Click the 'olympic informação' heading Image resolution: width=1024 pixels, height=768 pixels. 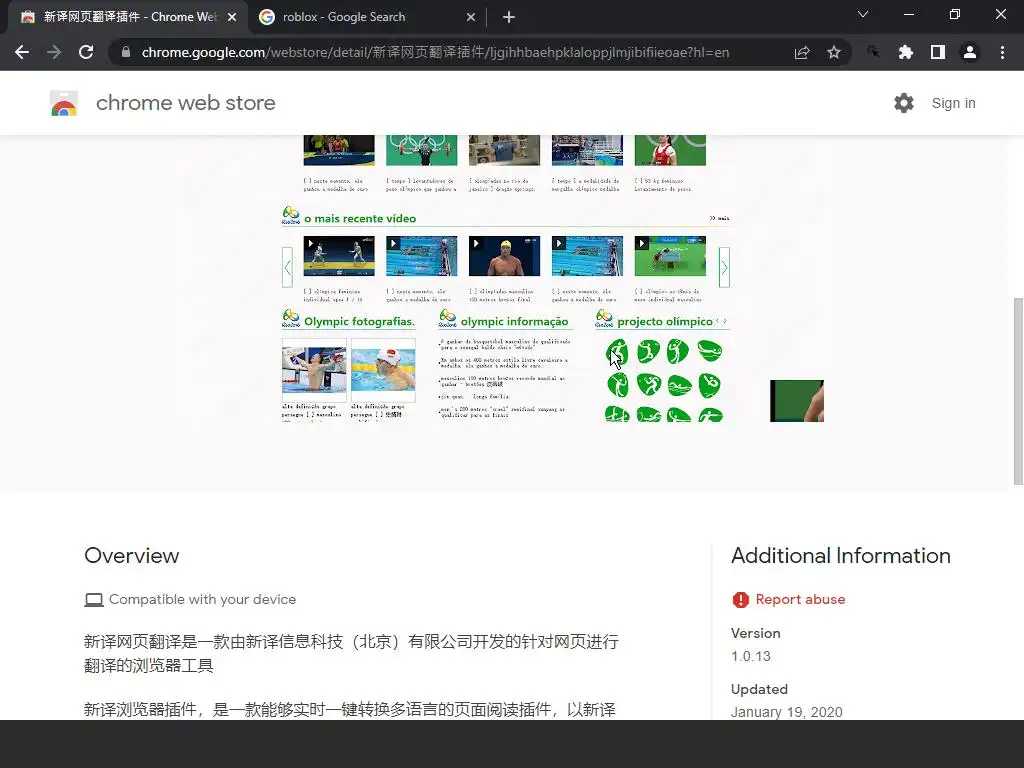515,321
